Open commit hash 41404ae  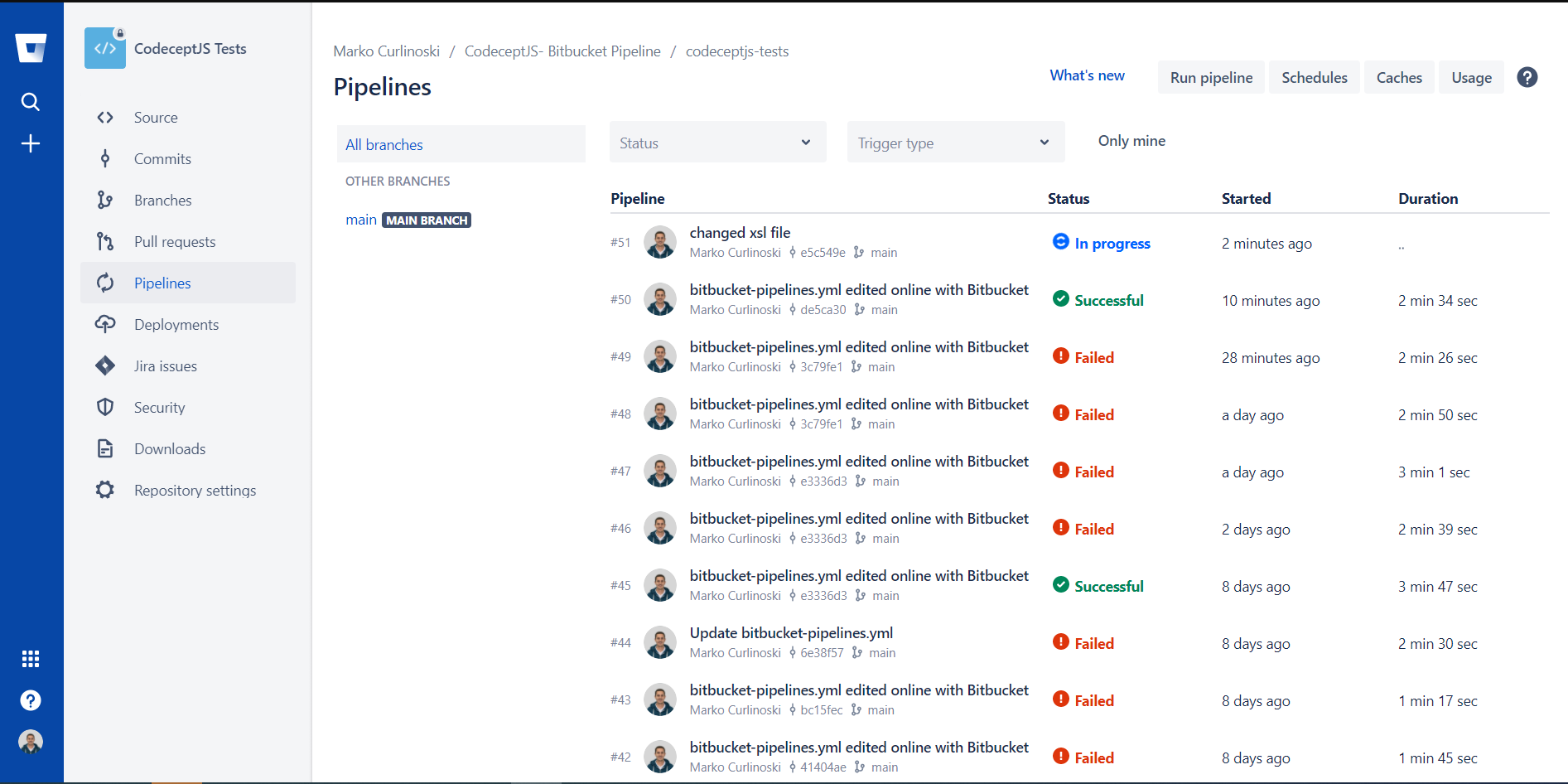click(x=823, y=767)
